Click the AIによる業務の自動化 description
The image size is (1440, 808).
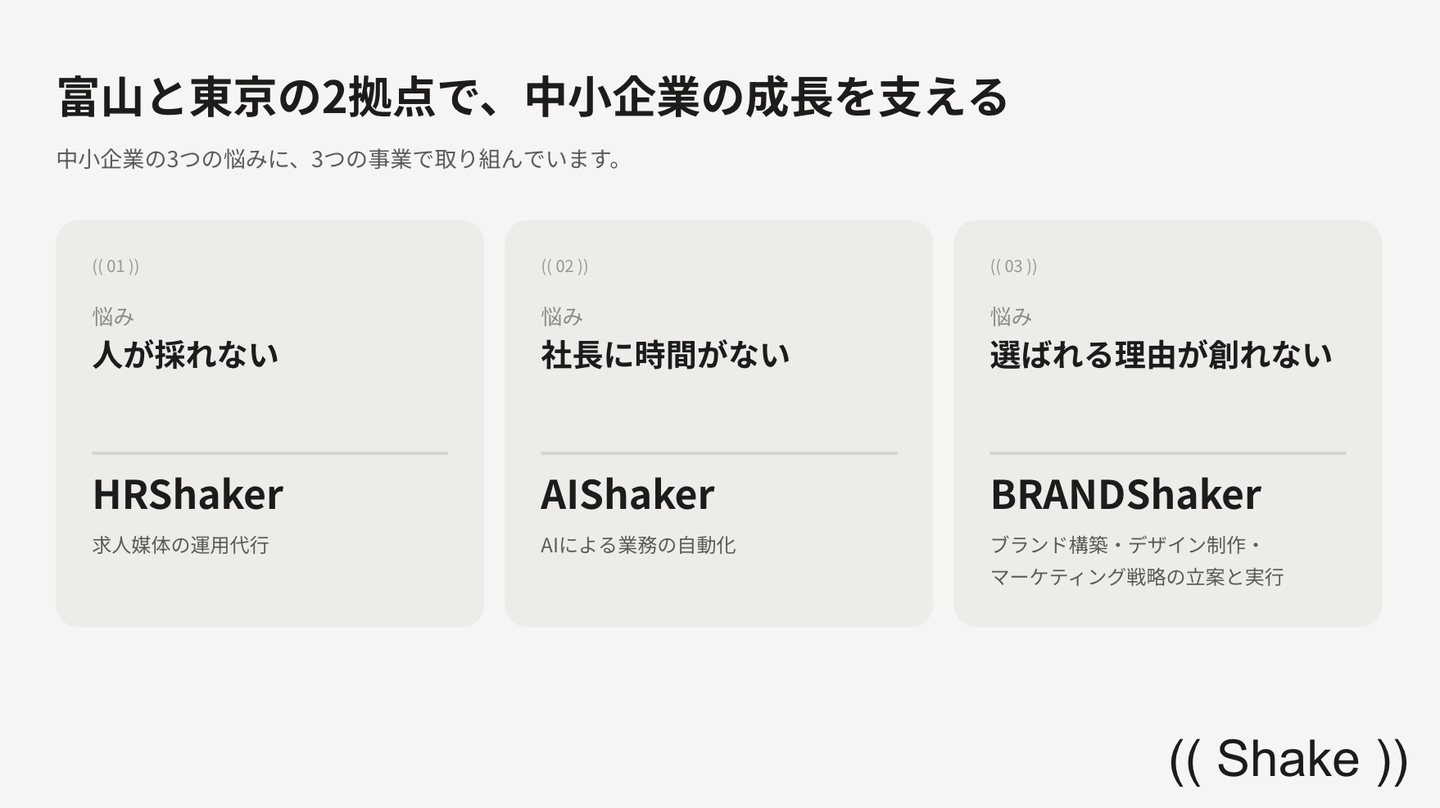(x=638, y=545)
